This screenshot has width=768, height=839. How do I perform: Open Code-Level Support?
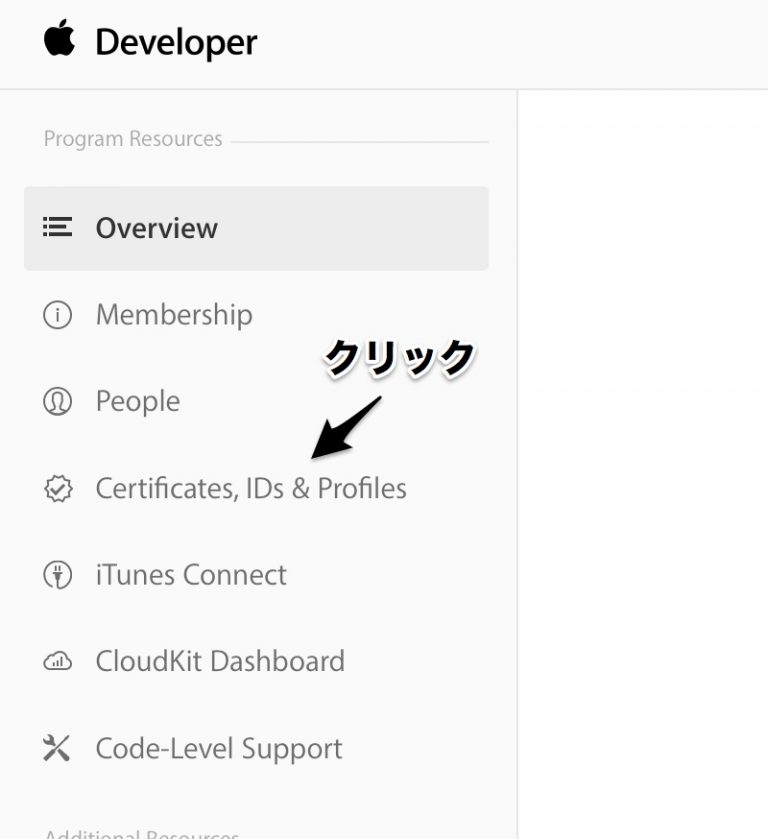click(219, 749)
